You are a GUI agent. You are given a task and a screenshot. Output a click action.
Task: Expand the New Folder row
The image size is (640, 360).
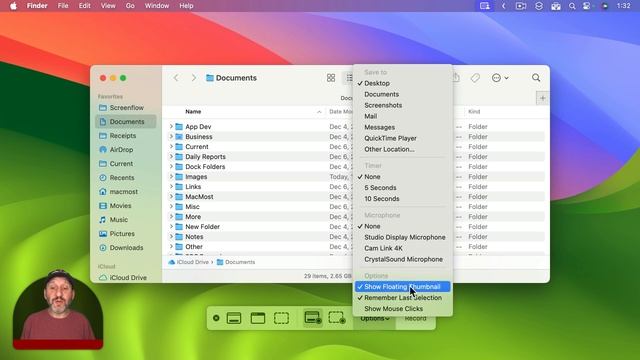171,227
